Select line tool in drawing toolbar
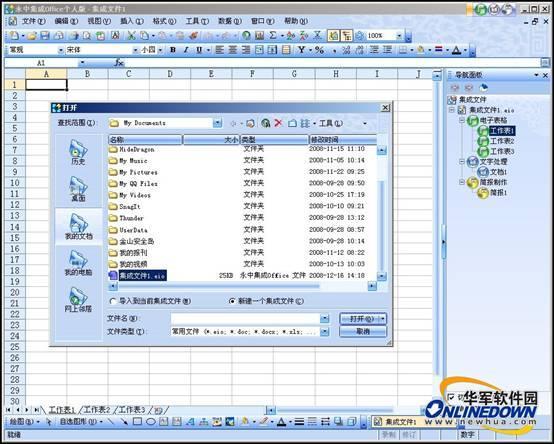This screenshot has height=444, width=554. pyautogui.click(x=111, y=421)
